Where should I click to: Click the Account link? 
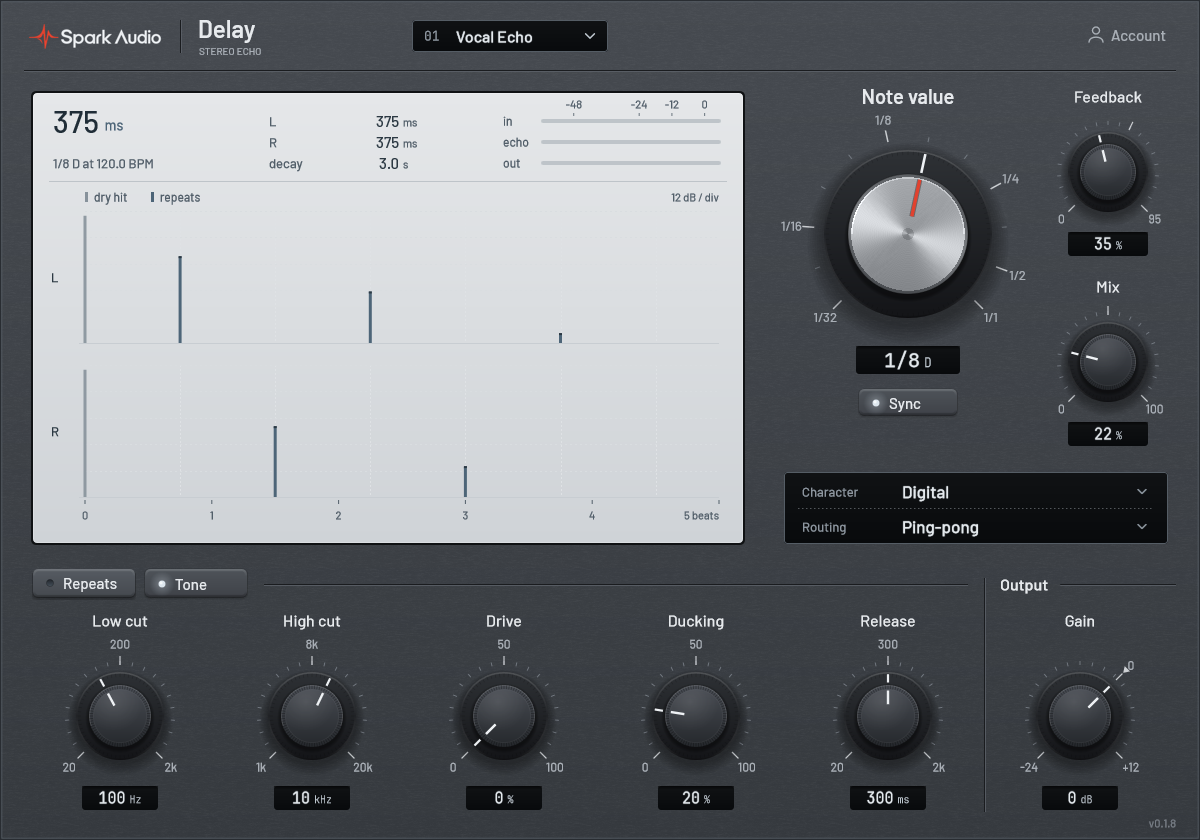[x=1127, y=36]
